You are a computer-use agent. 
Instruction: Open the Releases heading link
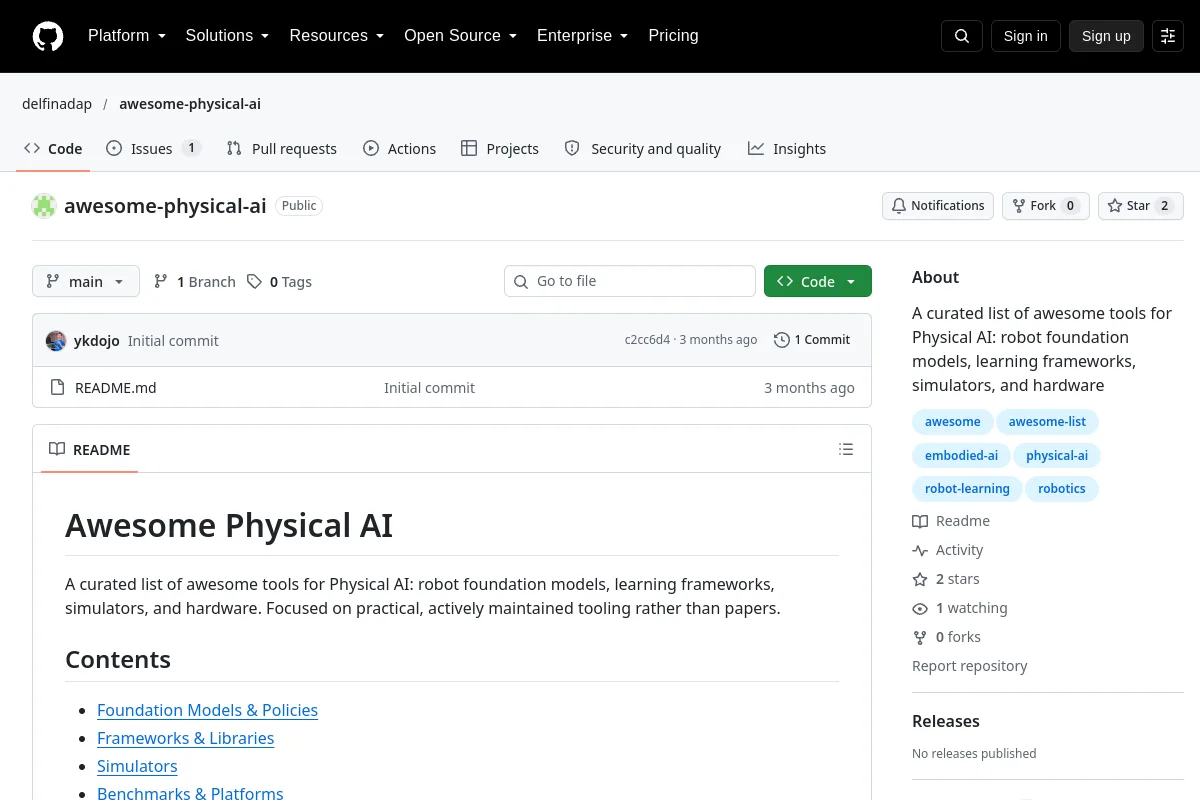pos(946,721)
